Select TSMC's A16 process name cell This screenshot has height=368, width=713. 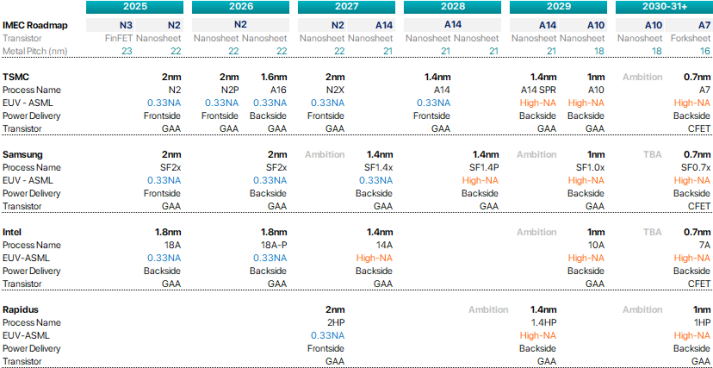(x=277, y=90)
